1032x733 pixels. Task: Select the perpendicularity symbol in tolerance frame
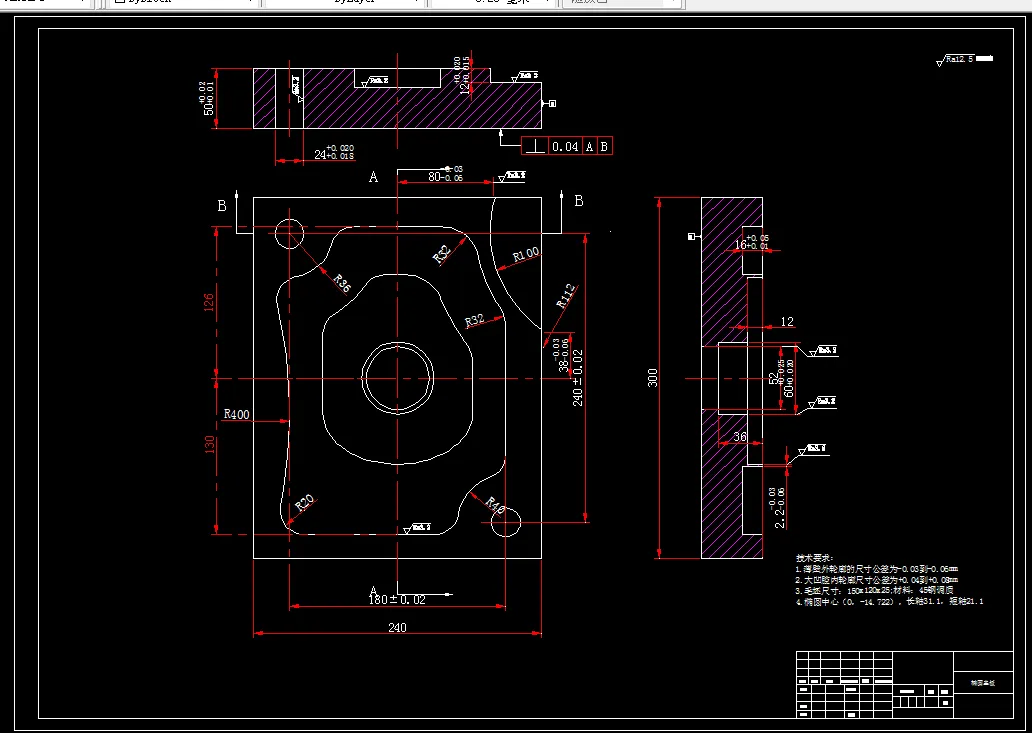pos(535,147)
